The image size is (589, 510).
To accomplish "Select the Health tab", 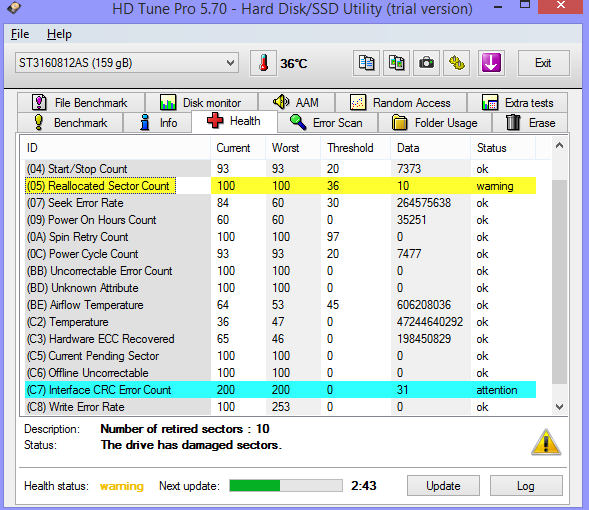I will click(x=234, y=121).
